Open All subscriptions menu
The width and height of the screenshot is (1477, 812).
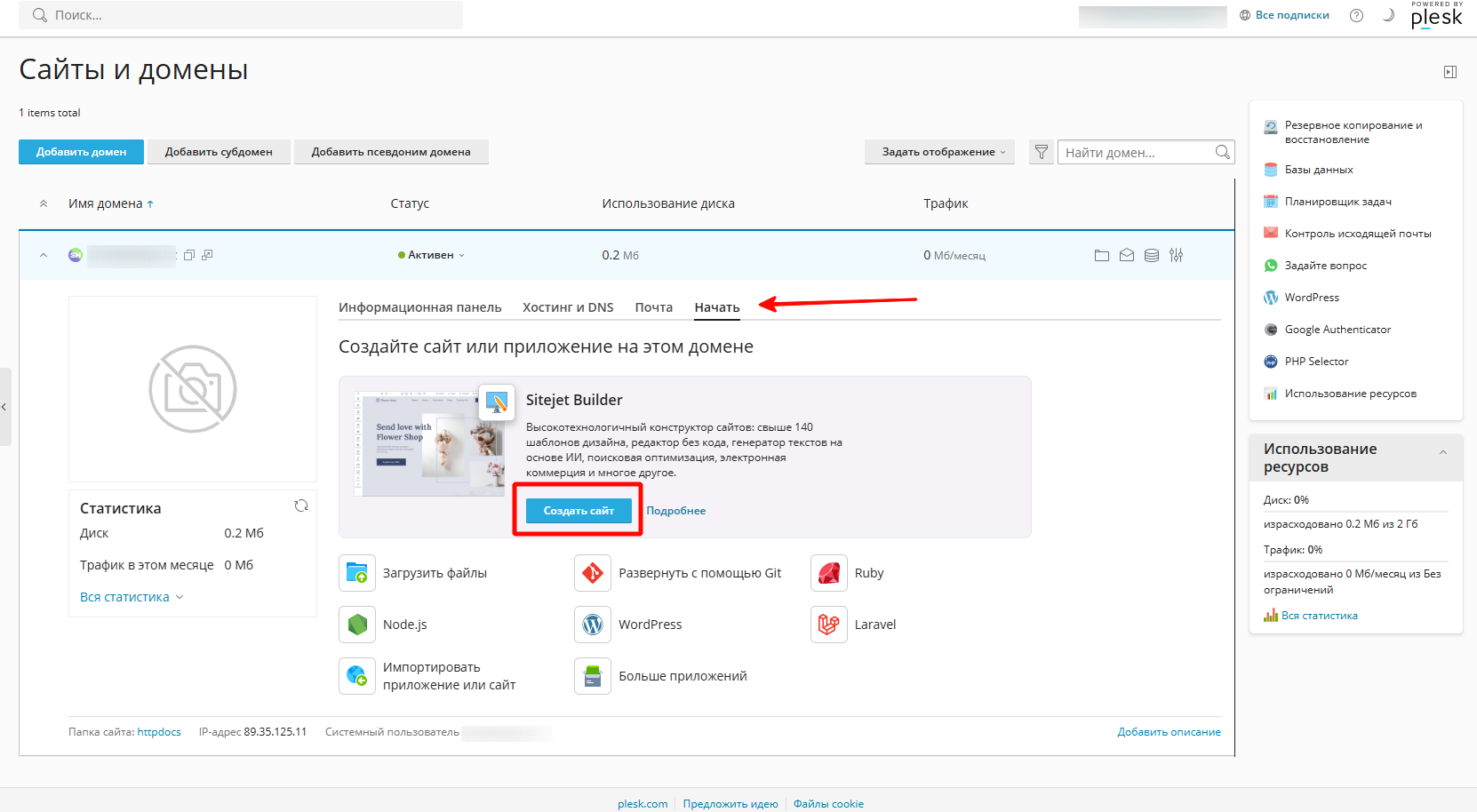click(1284, 15)
